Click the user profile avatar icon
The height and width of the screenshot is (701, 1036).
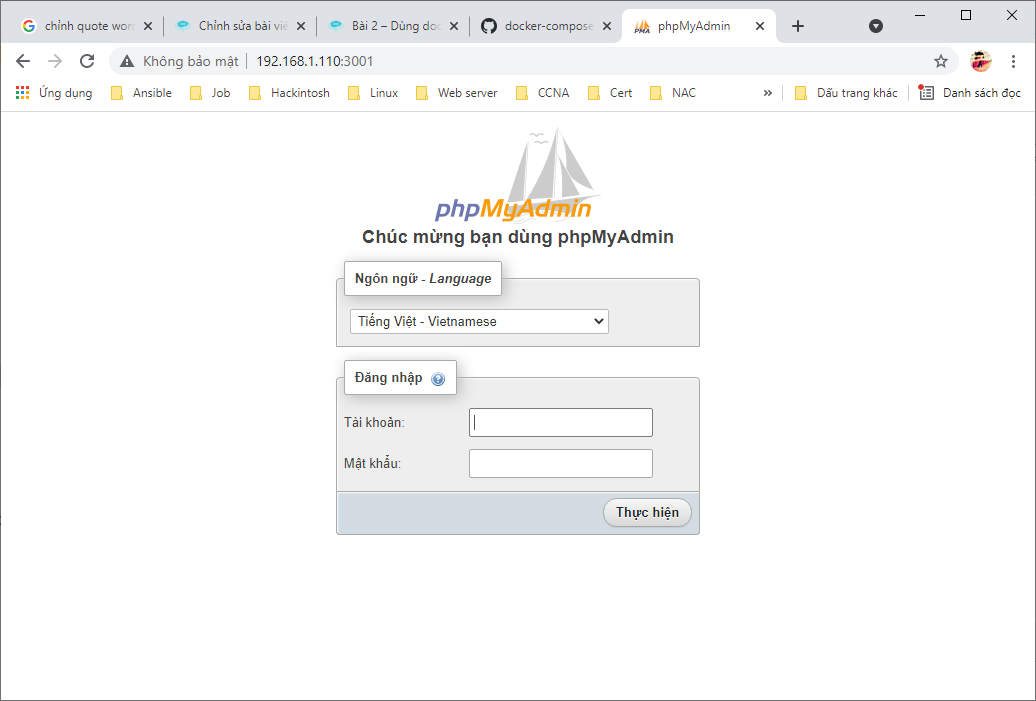(980, 61)
